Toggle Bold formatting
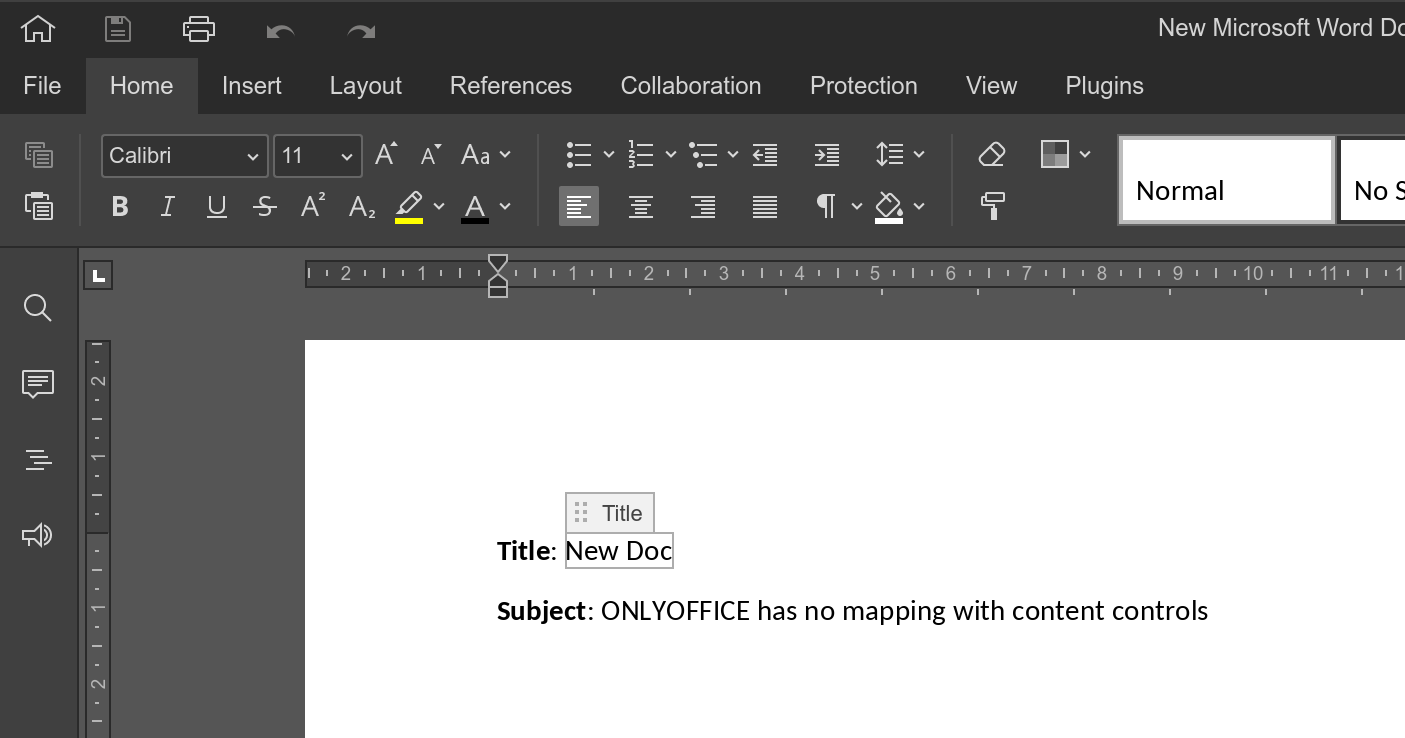Image resolution: width=1405 pixels, height=738 pixels. [x=120, y=206]
